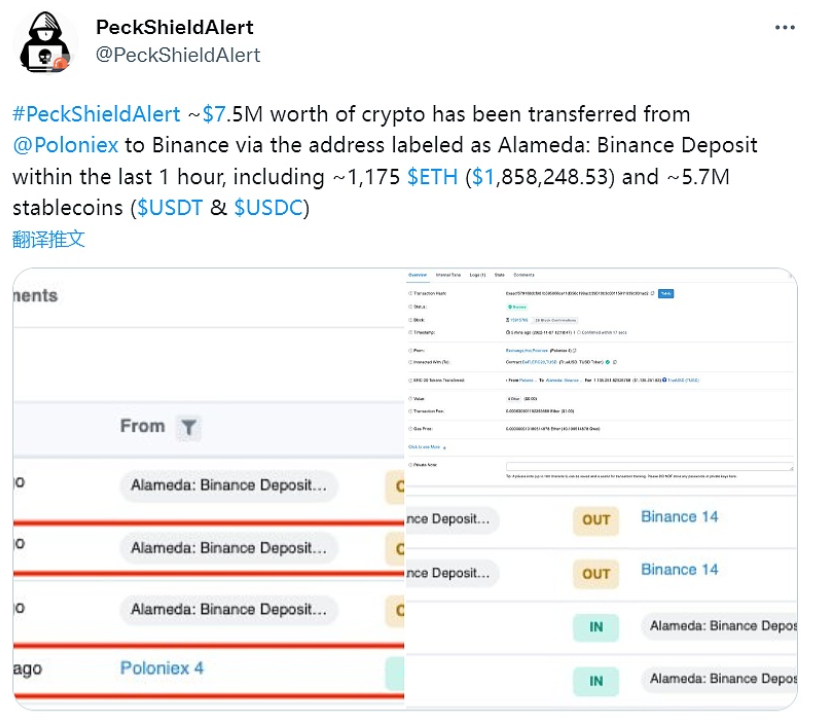
Task: Switch to the Overview tab
Action: (418, 274)
